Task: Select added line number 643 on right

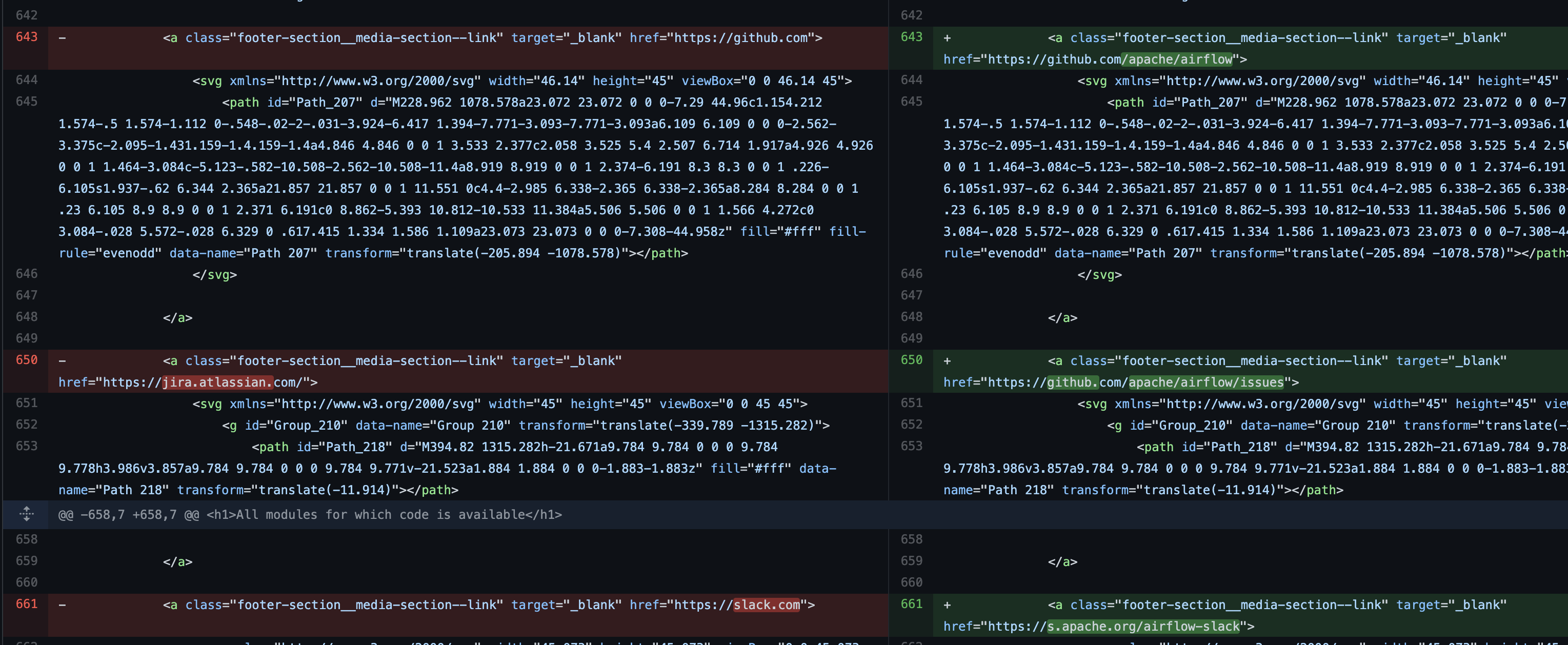Action: coord(911,37)
